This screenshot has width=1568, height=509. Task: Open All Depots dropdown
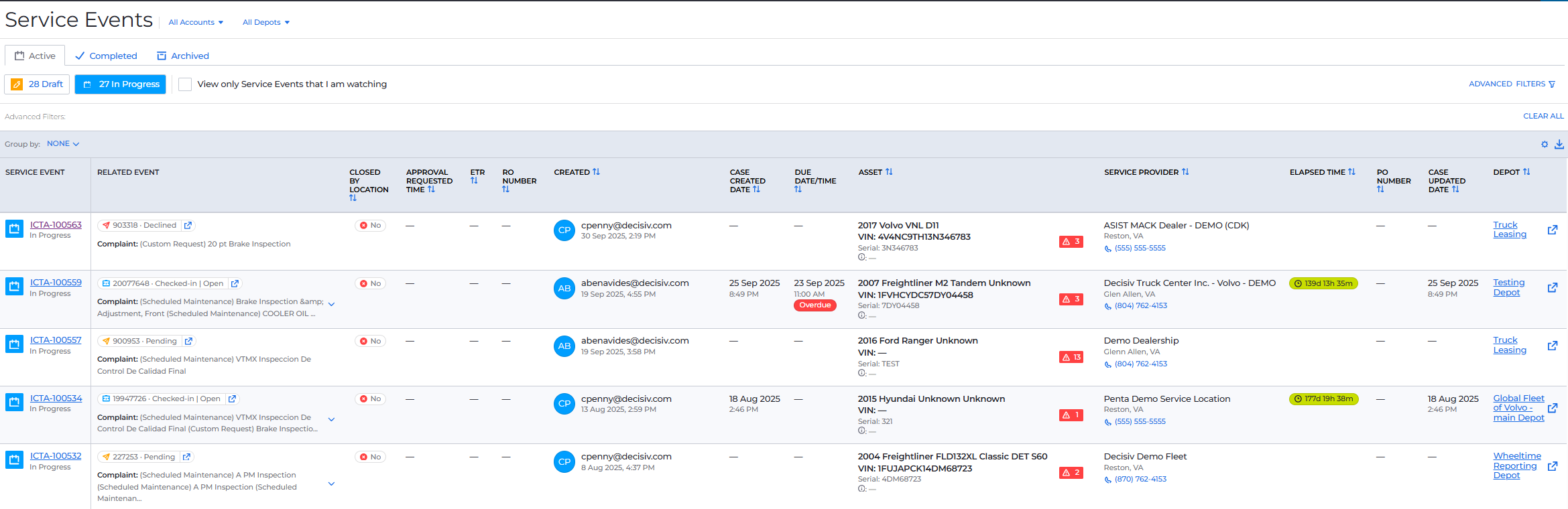click(266, 22)
